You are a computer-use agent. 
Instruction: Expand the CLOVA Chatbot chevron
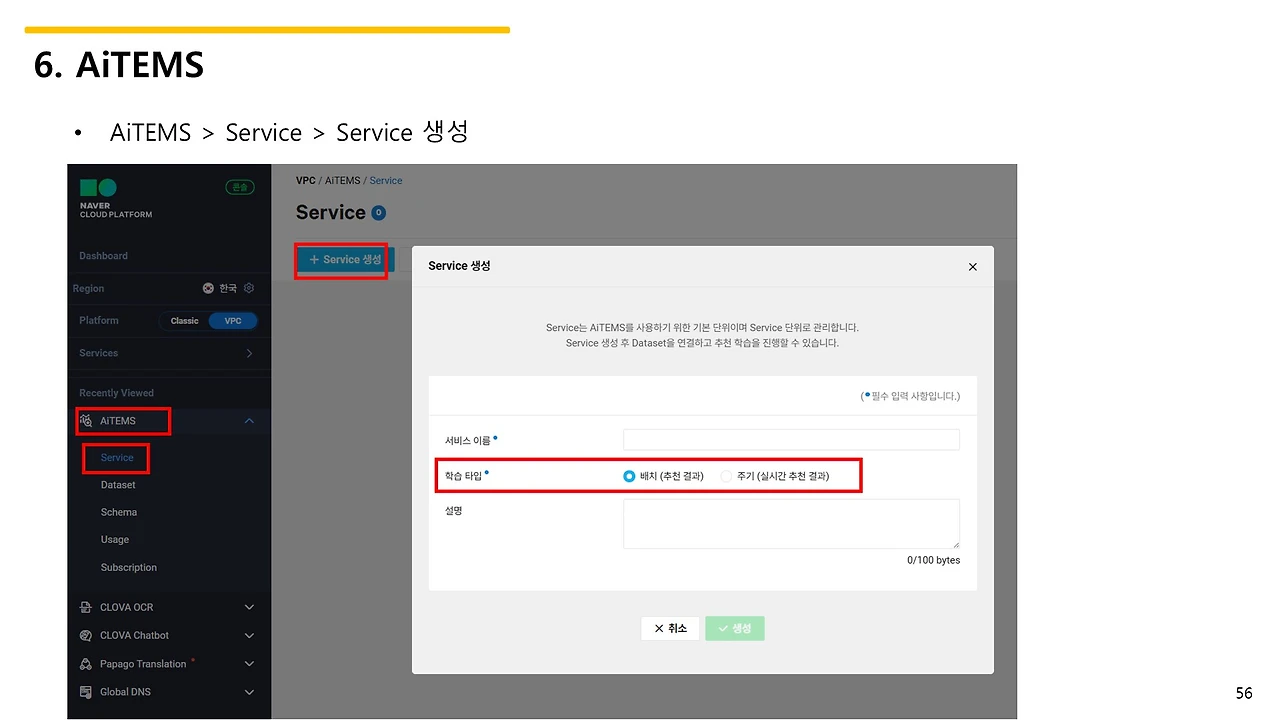pyautogui.click(x=249, y=635)
